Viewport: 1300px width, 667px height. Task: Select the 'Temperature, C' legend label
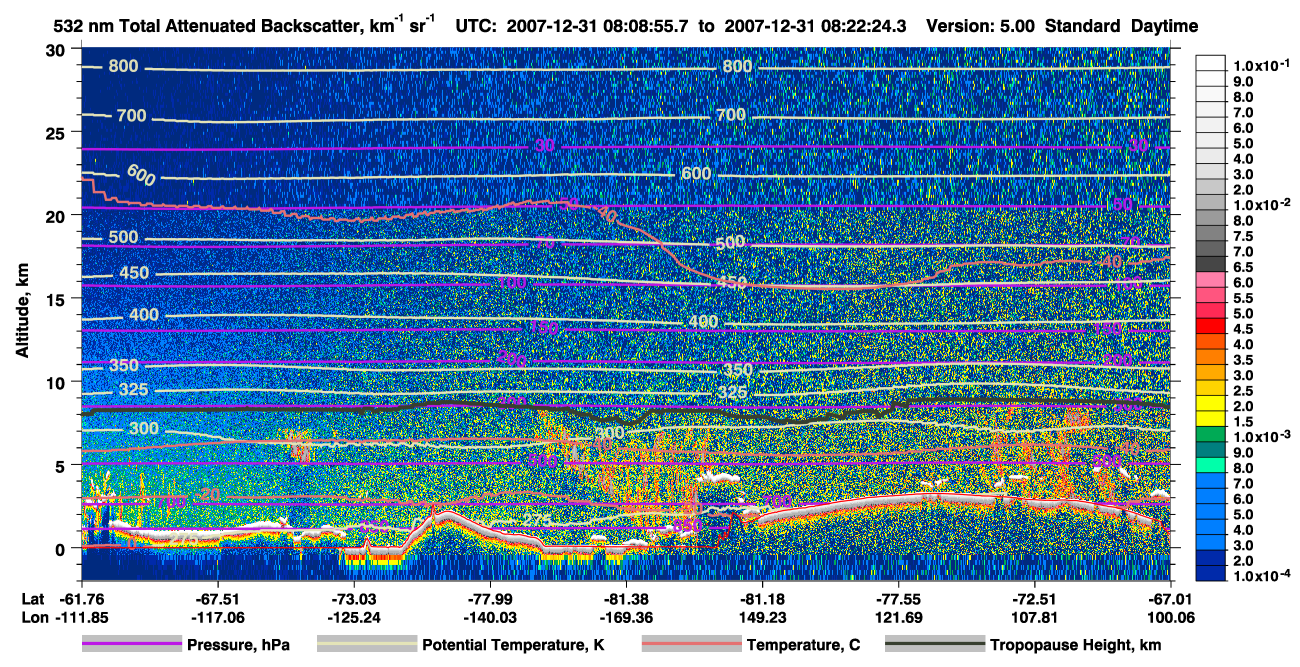click(803, 645)
